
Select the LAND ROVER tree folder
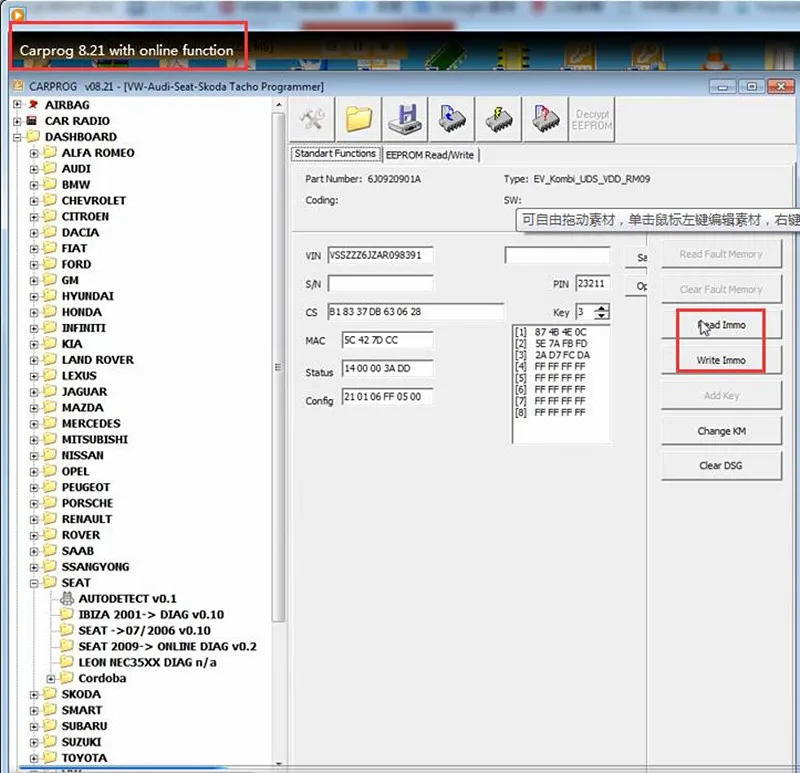(97, 360)
